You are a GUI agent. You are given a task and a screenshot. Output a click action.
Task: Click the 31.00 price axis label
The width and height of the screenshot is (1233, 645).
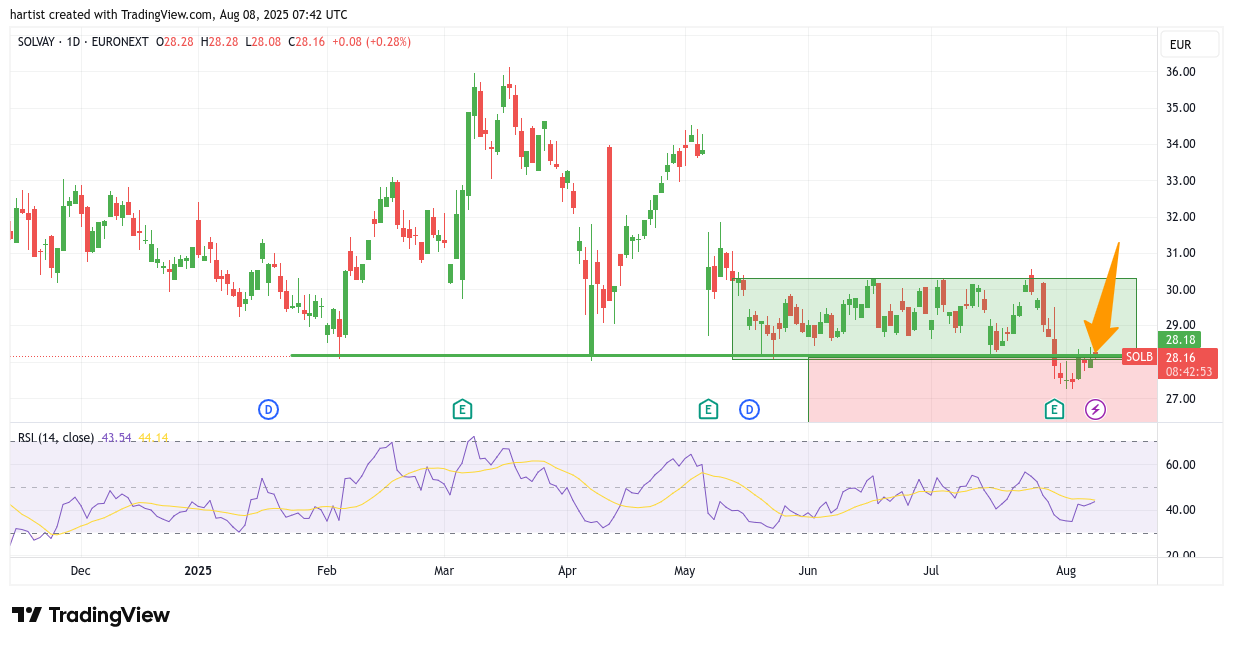[x=1181, y=253]
